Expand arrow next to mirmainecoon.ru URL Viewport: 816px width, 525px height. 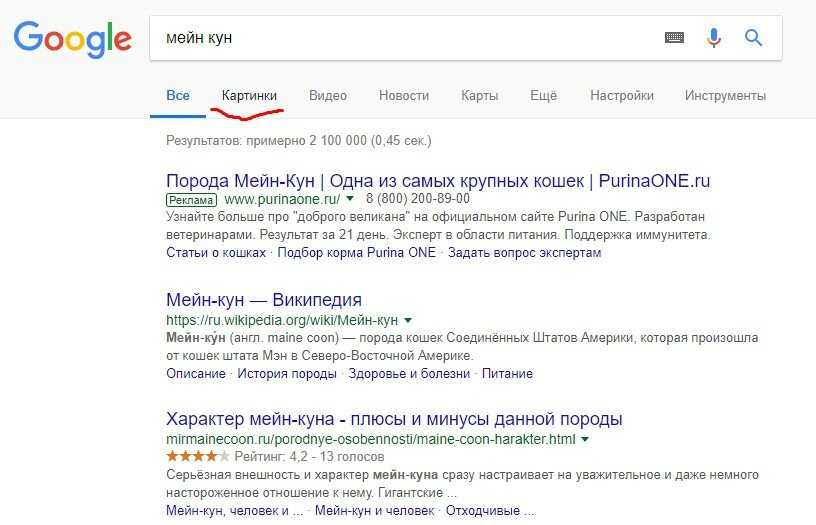point(585,439)
